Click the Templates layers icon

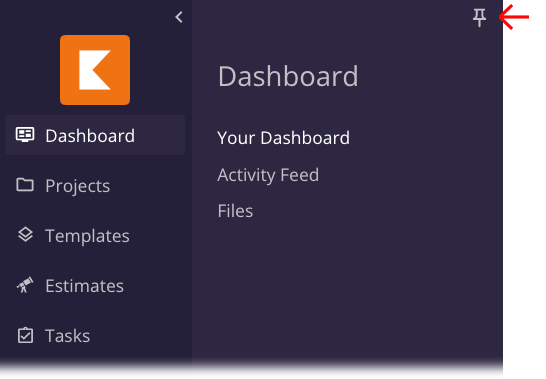(25, 235)
